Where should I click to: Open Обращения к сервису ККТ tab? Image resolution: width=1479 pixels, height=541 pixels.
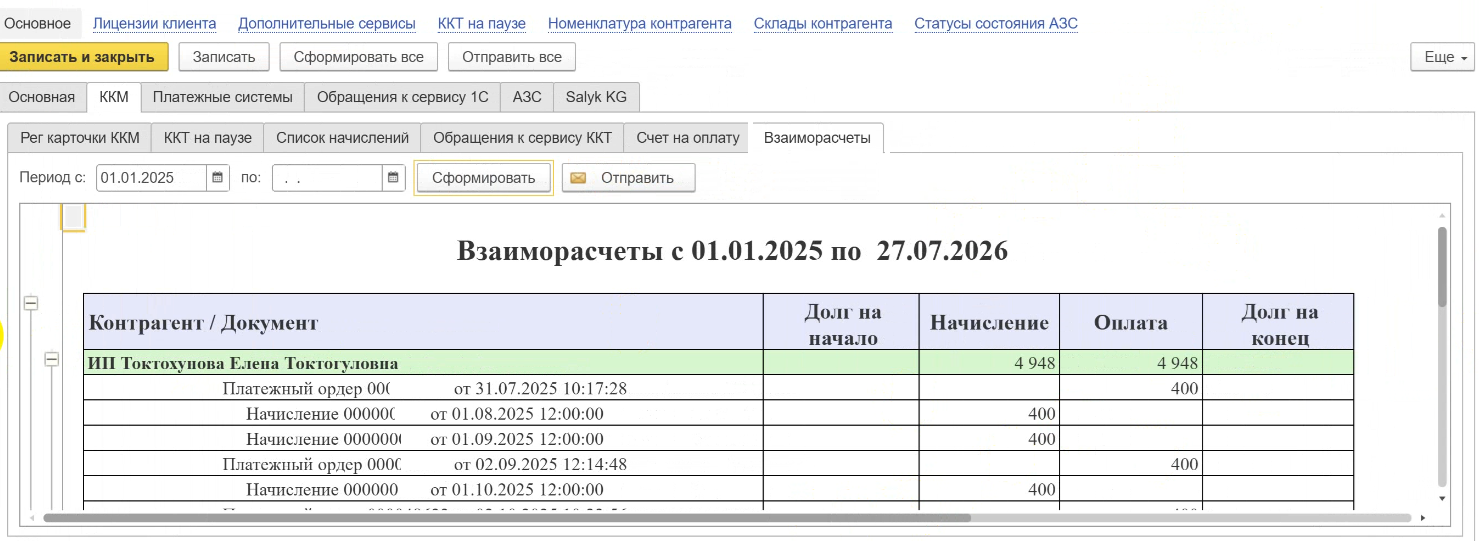click(522, 138)
